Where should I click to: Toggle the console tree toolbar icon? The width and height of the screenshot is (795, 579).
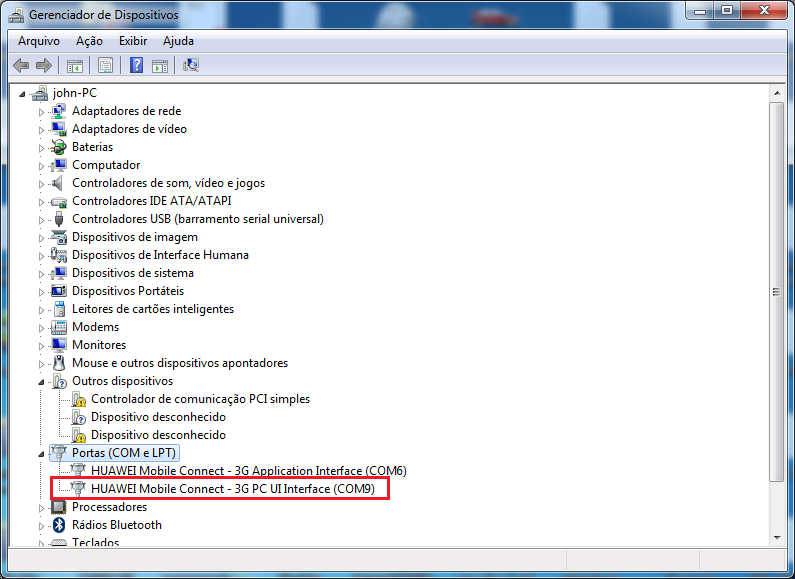click(x=75, y=65)
